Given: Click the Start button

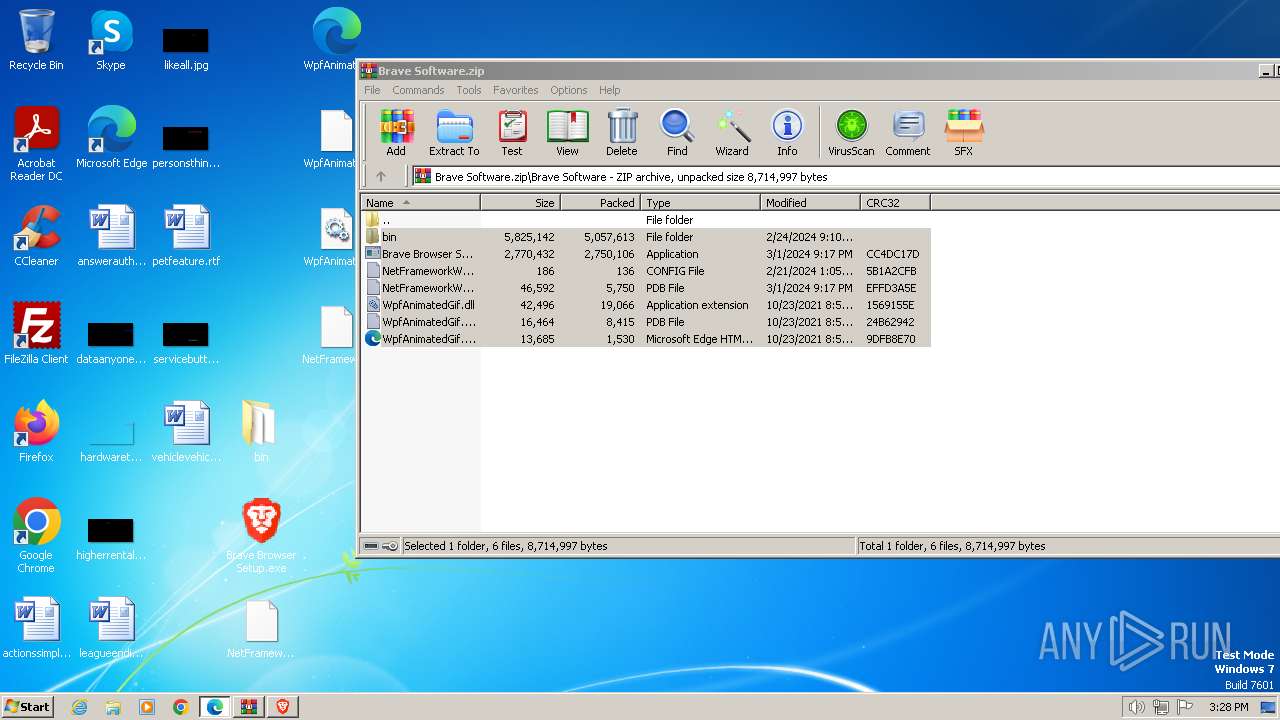Looking at the screenshot, I should (x=27, y=706).
